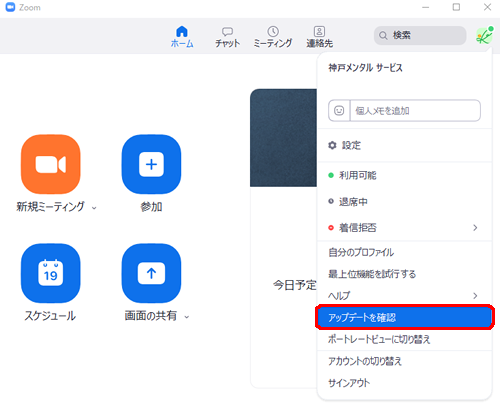Image resolution: width=500 pixels, height=407 pixels.
Task: Set status to Away (退席中)
Action: [404, 202]
